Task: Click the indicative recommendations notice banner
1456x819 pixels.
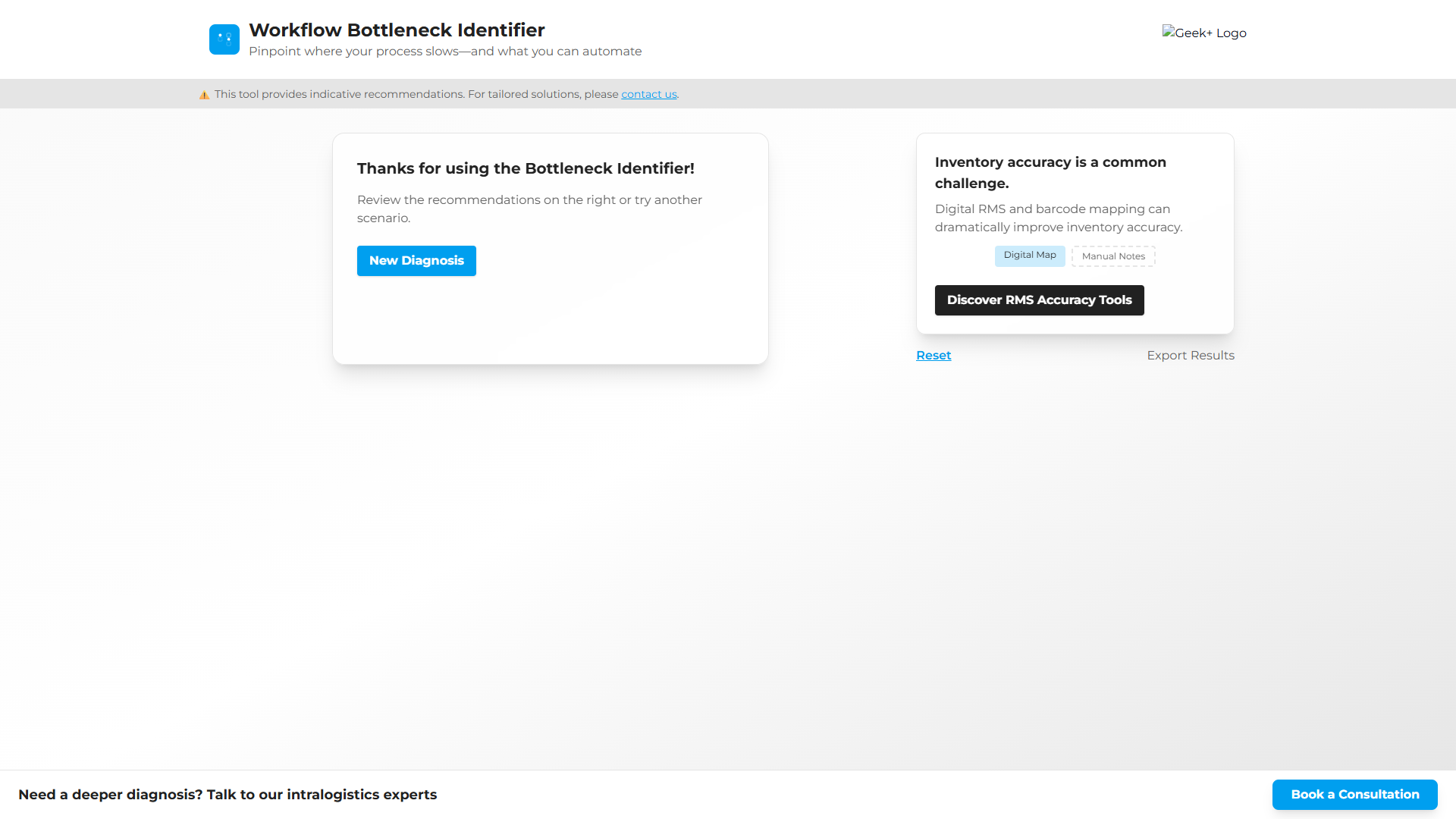Action: [x=438, y=93]
